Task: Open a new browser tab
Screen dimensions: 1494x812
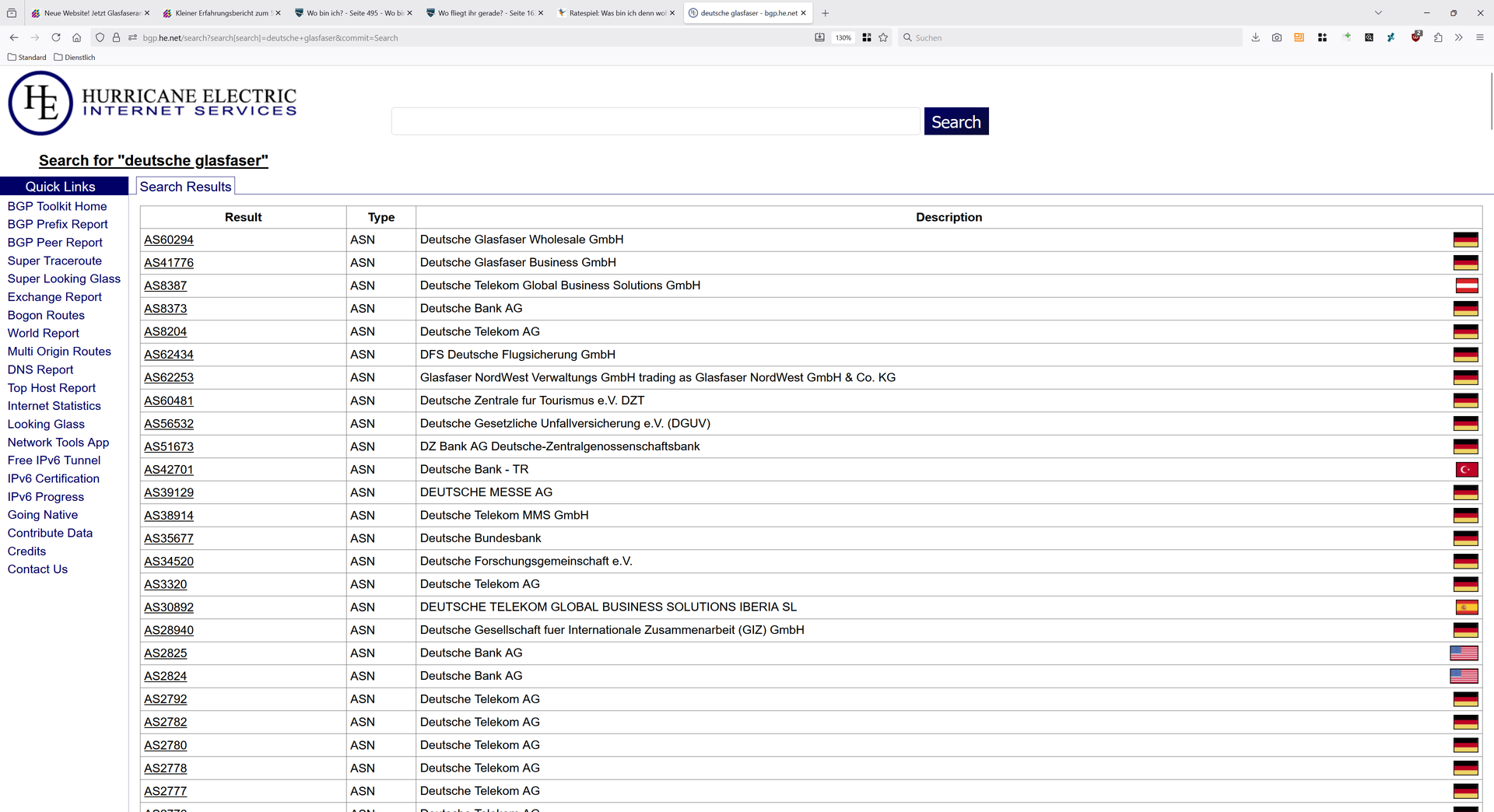Action: coord(826,13)
